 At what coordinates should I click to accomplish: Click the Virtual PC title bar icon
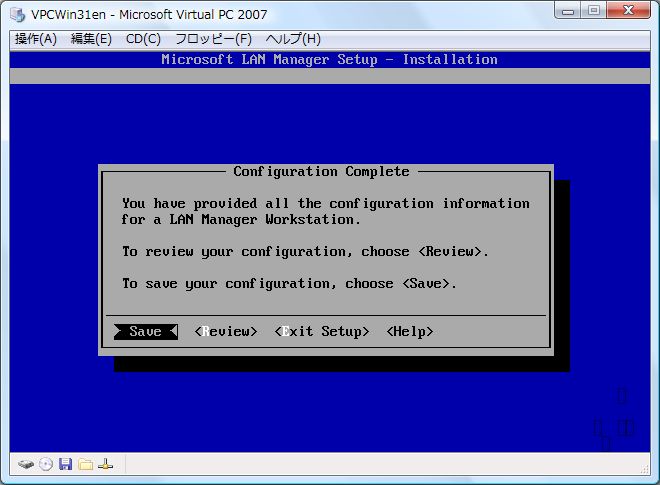[x=18, y=14]
